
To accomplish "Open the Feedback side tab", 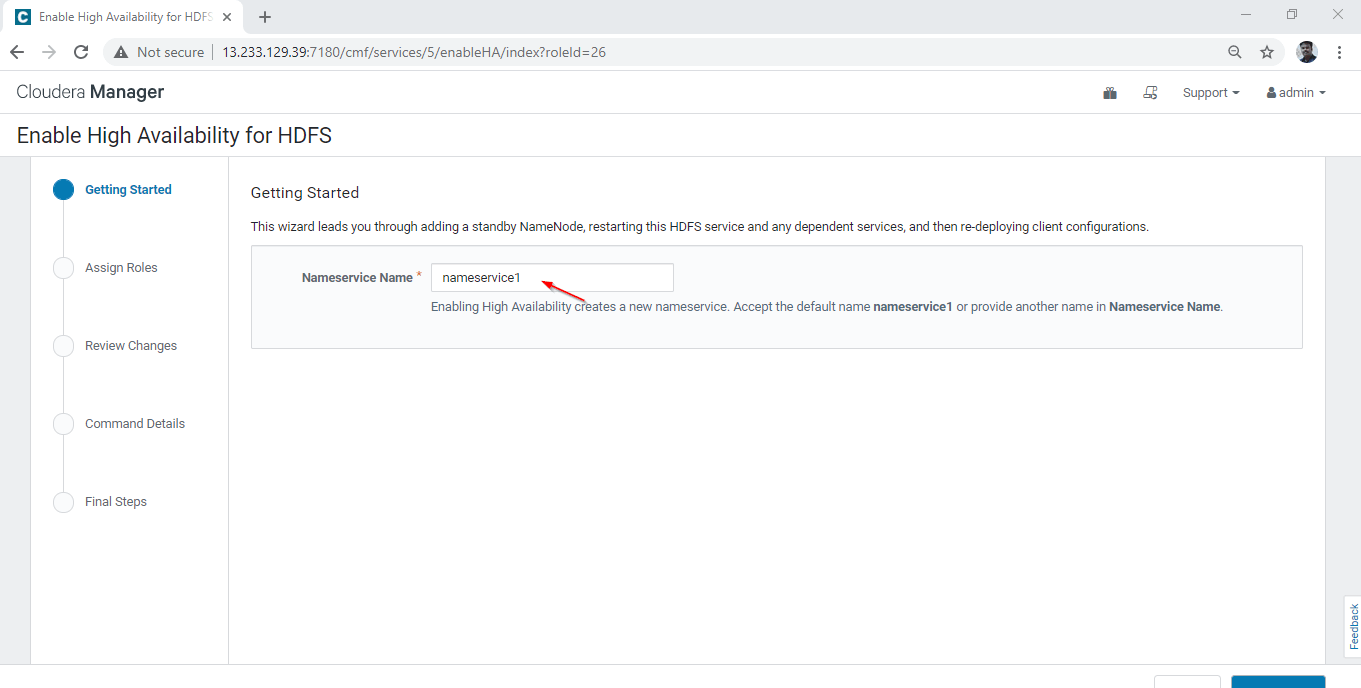I will (x=1353, y=627).
